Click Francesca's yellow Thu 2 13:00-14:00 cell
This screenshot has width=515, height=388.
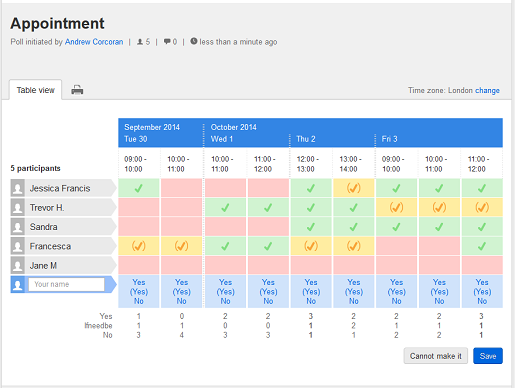point(353,246)
